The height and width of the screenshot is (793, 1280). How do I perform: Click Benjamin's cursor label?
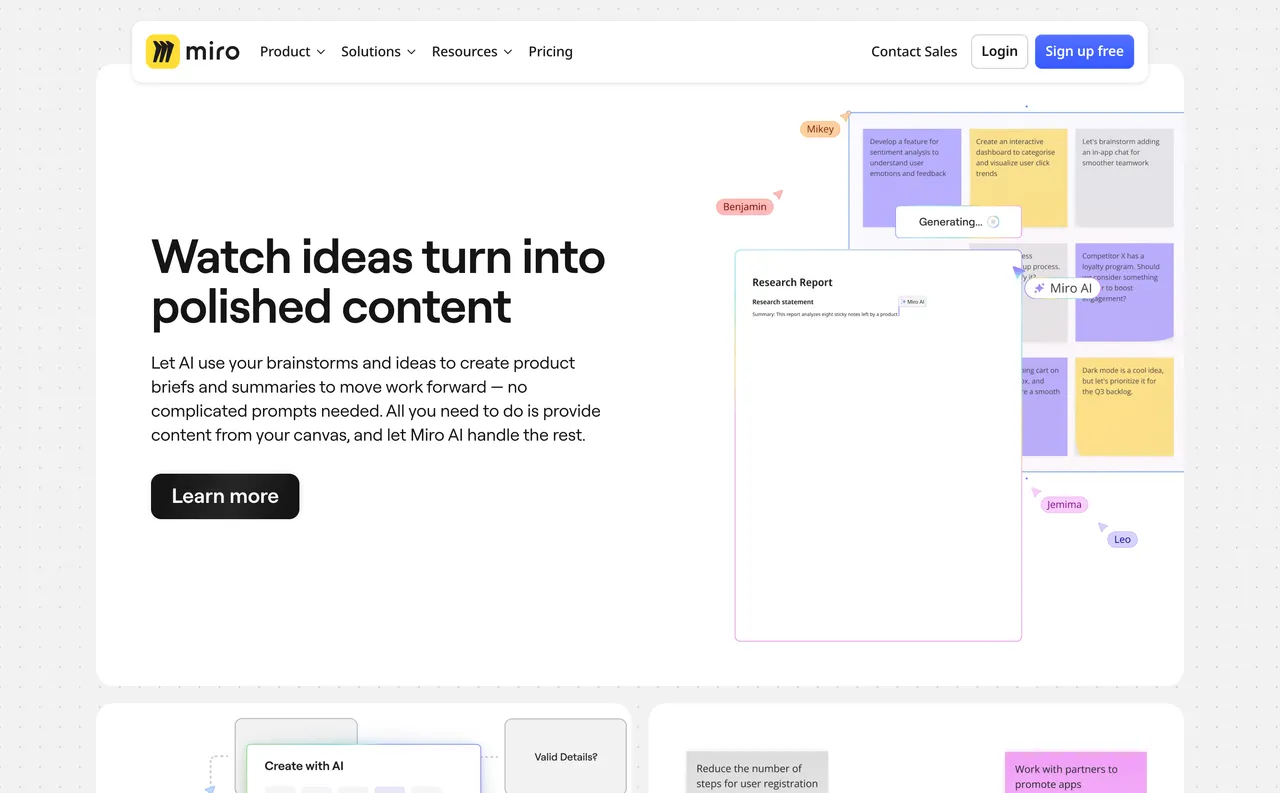744,206
